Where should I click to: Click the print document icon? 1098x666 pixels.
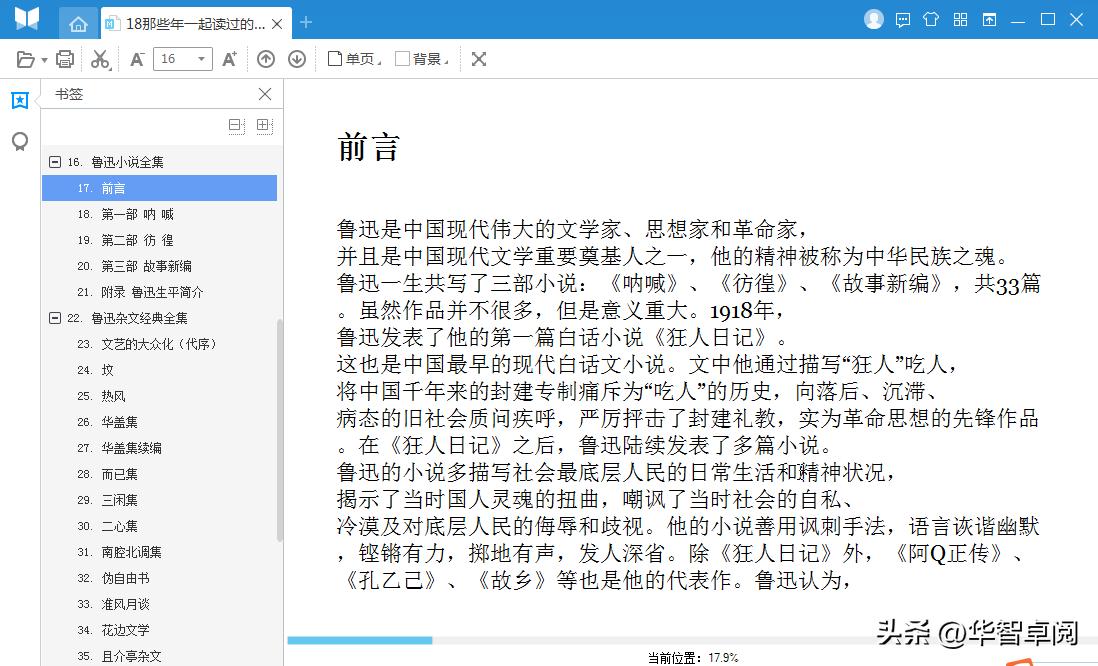pos(63,58)
